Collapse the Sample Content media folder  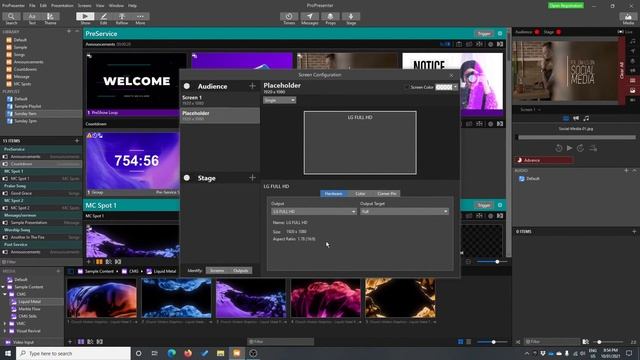[x=3, y=287]
